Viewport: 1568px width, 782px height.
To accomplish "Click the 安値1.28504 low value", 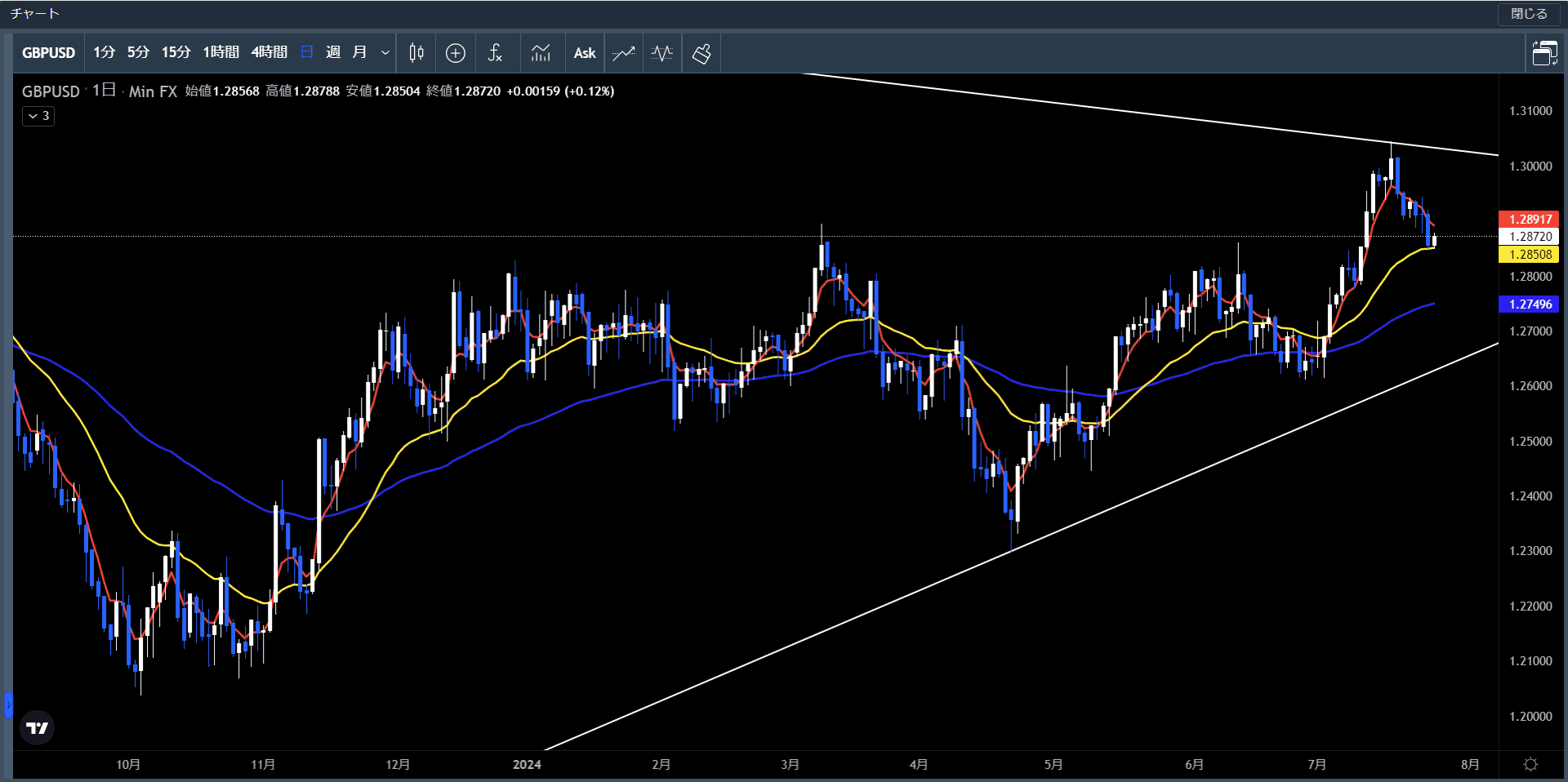I will 383,91.
